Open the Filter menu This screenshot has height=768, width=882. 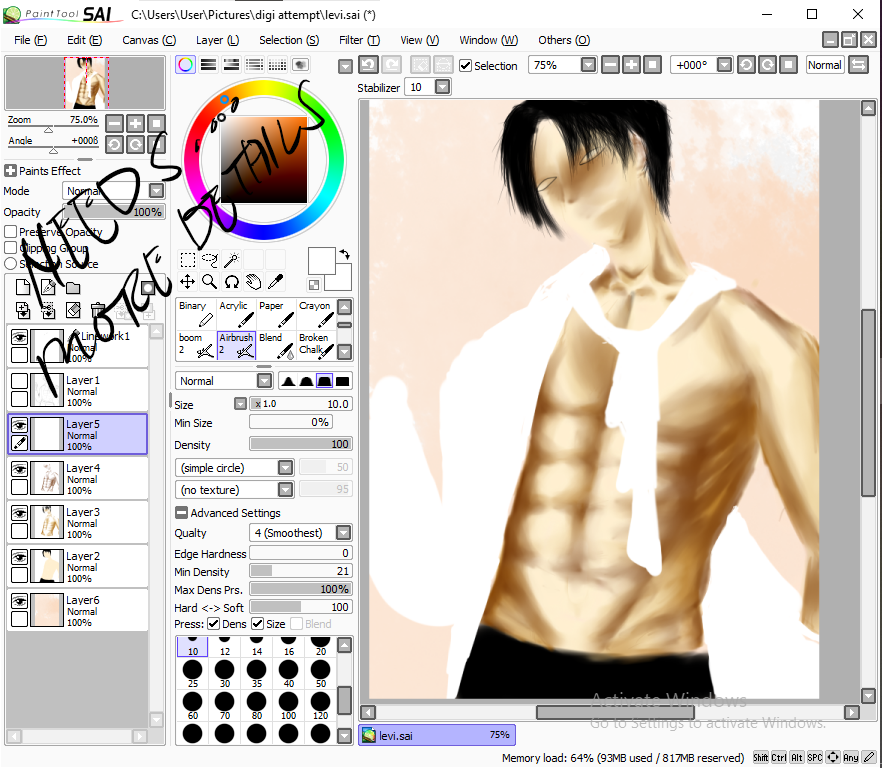359,40
